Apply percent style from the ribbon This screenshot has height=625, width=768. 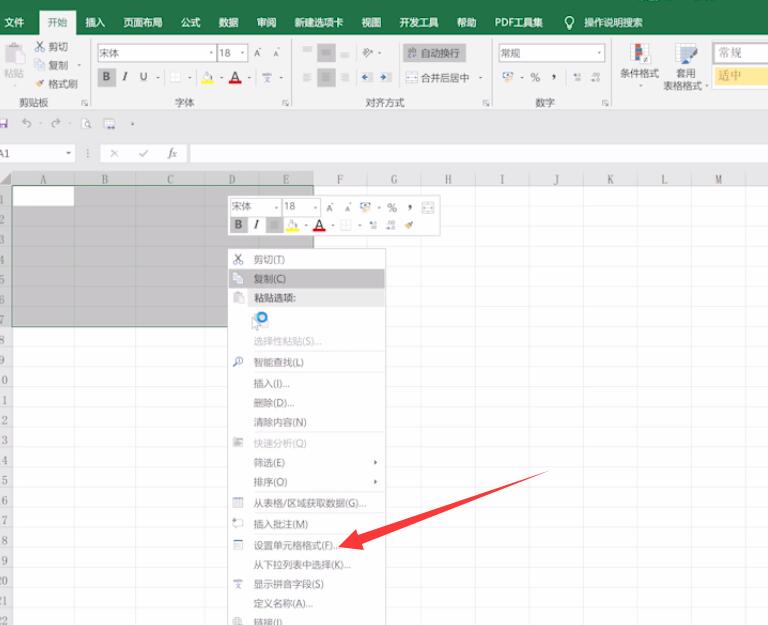pos(535,77)
